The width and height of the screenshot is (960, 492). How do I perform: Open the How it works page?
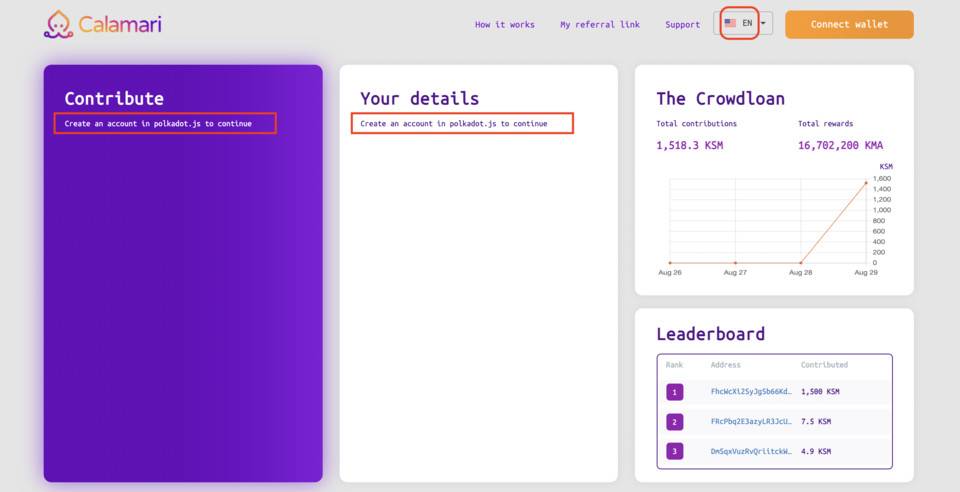[x=504, y=24]
